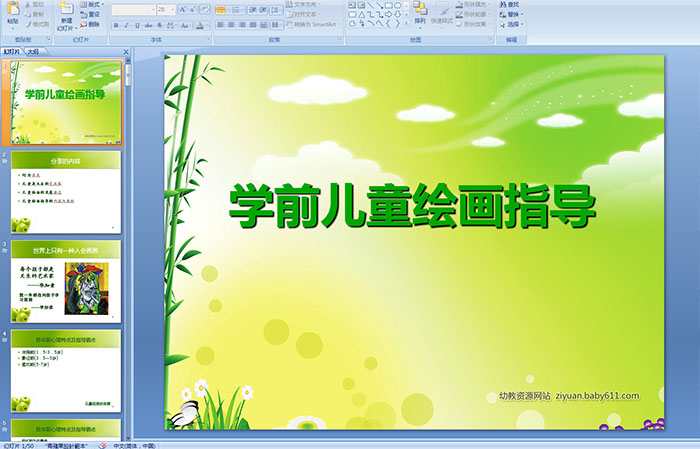This screenshot has height=449, width=700.
Task: Toggle Strikethrough (abc) formatting
Action: 148,25
